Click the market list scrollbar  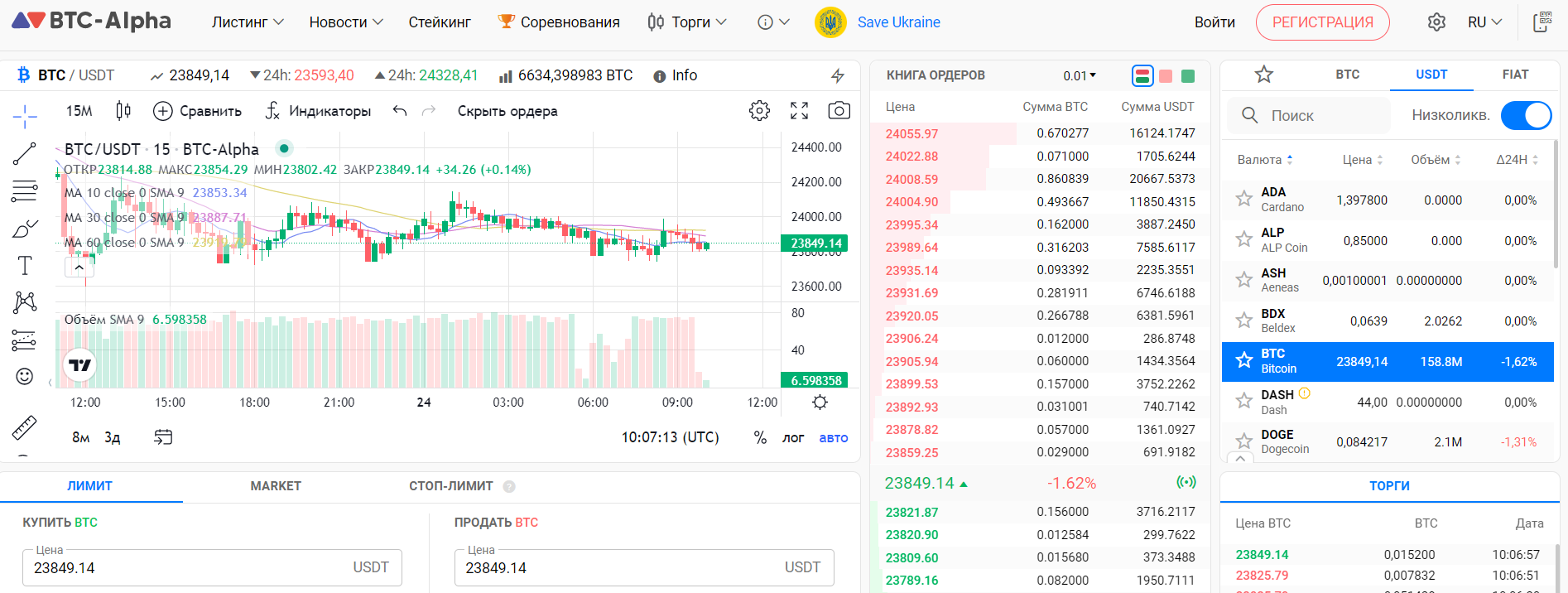(1556, 203)
